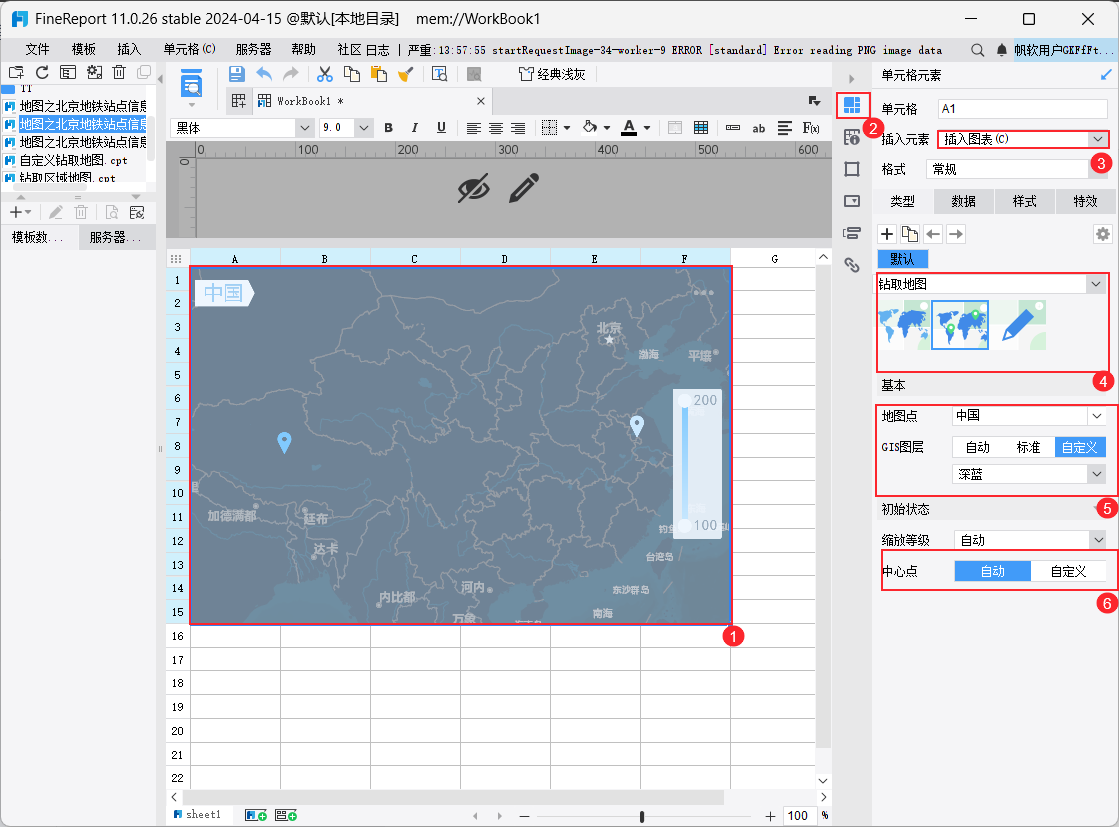The image size is (1119, 827).
Task: Switch to the 数据 tab
Action: pos(963,201)
